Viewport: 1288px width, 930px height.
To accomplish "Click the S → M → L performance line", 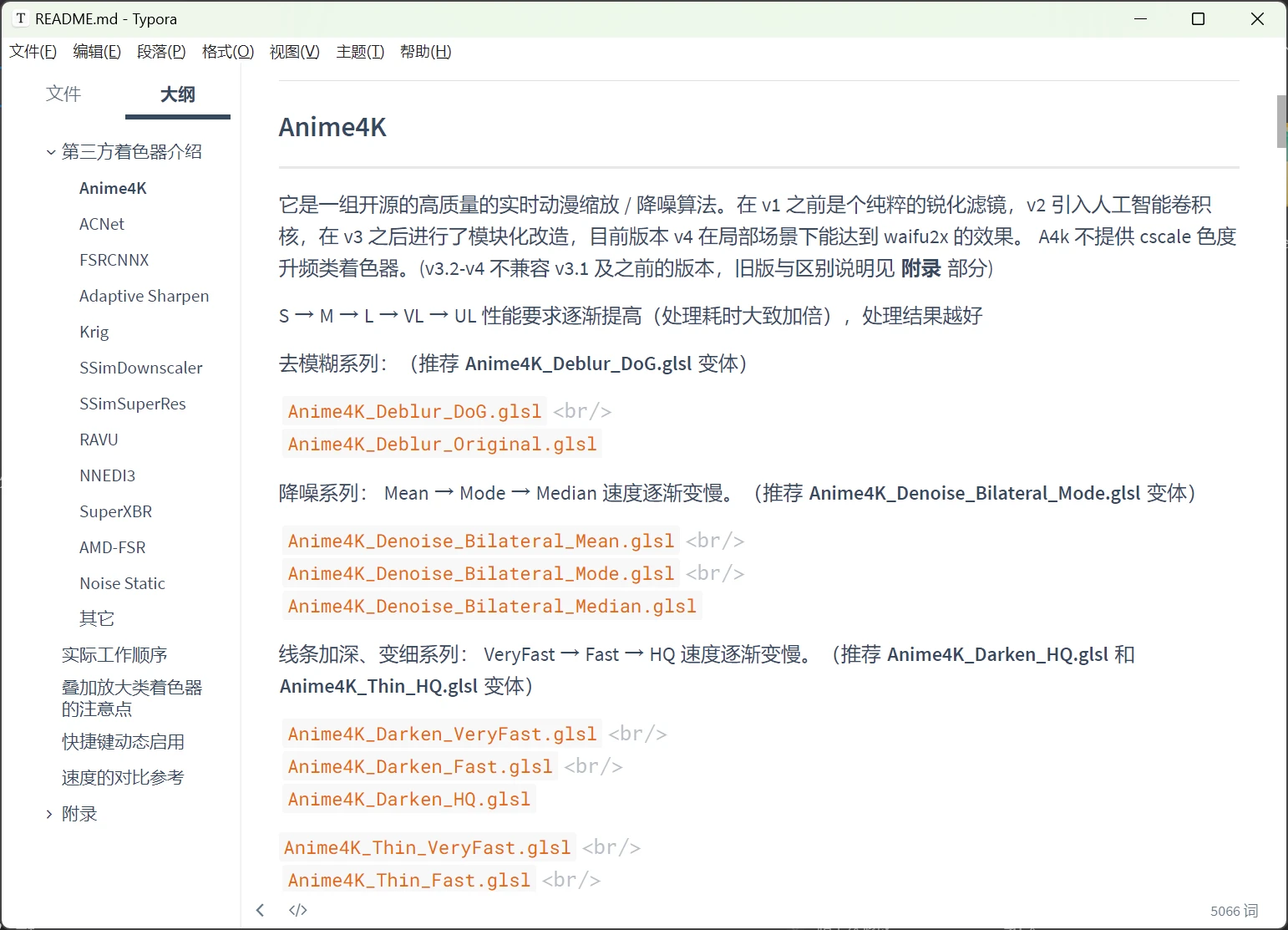I will (x=630, y=316).
